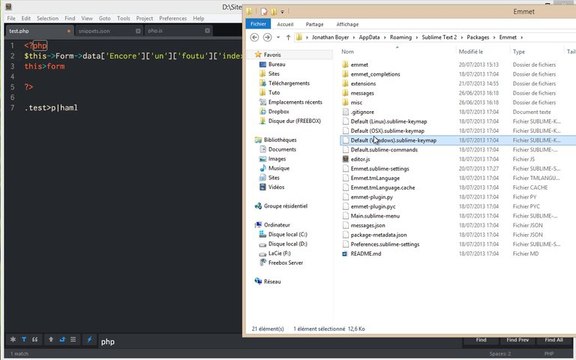The width and height of the screenshot is (576, 360).
Task: Open the Tools menu
Action: click(123, 18)
